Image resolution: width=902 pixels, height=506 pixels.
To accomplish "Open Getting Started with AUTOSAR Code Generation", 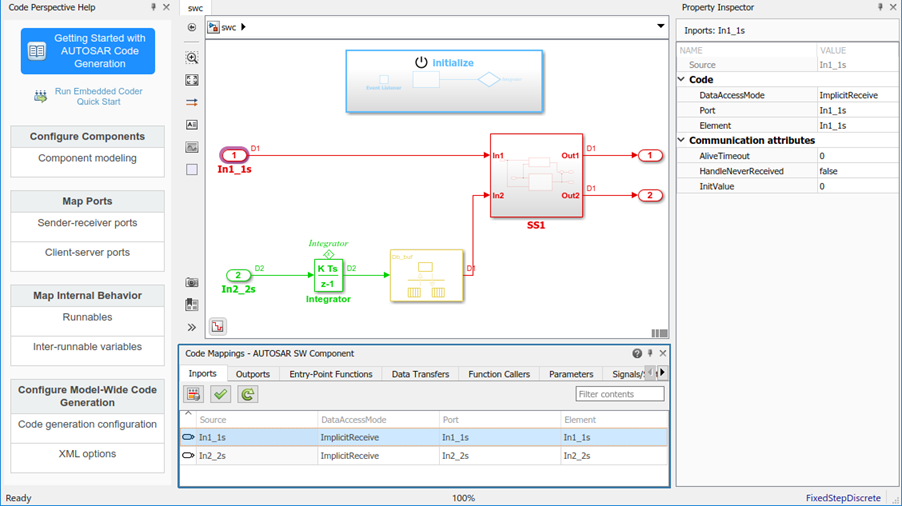I will [88, 51].
